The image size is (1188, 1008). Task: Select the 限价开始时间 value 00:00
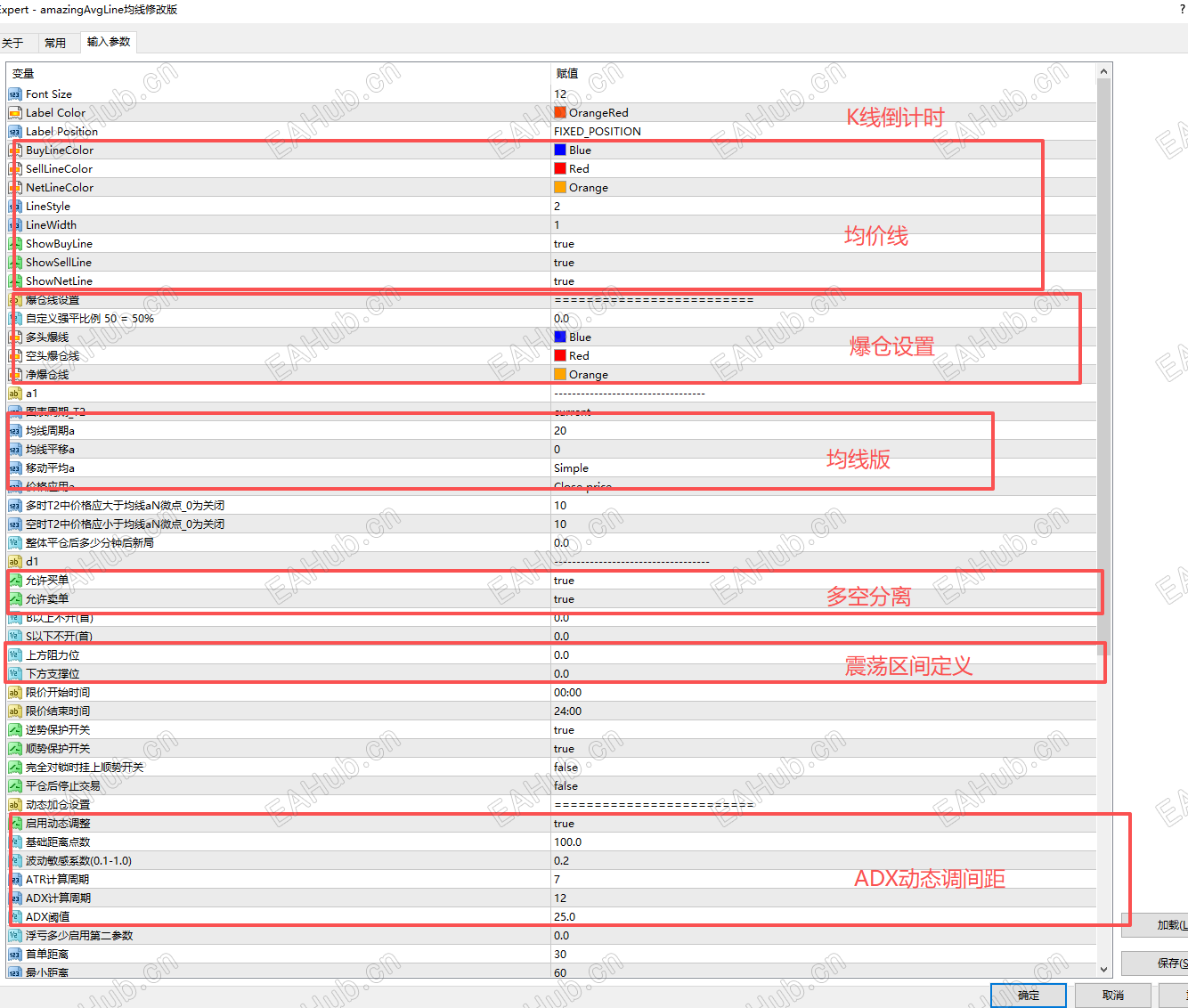[567, 693]
